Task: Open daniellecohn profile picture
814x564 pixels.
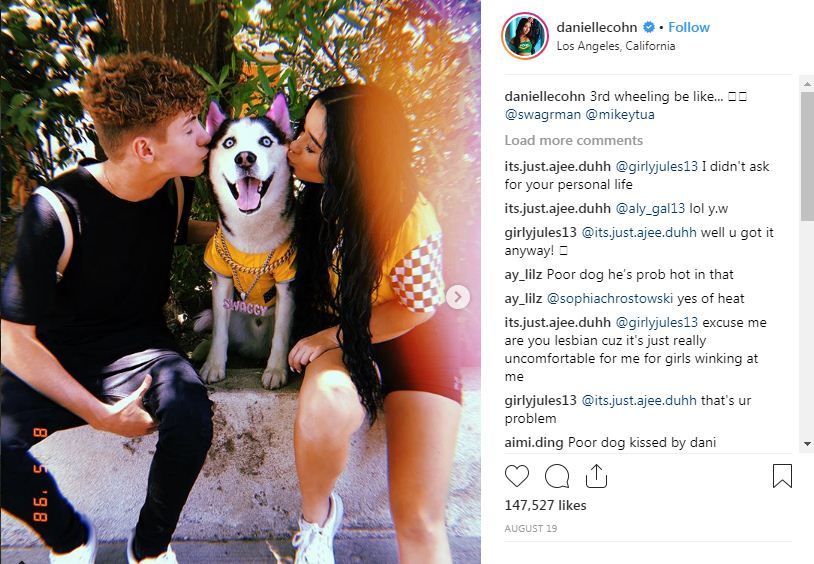Action: tap(525, 36)
